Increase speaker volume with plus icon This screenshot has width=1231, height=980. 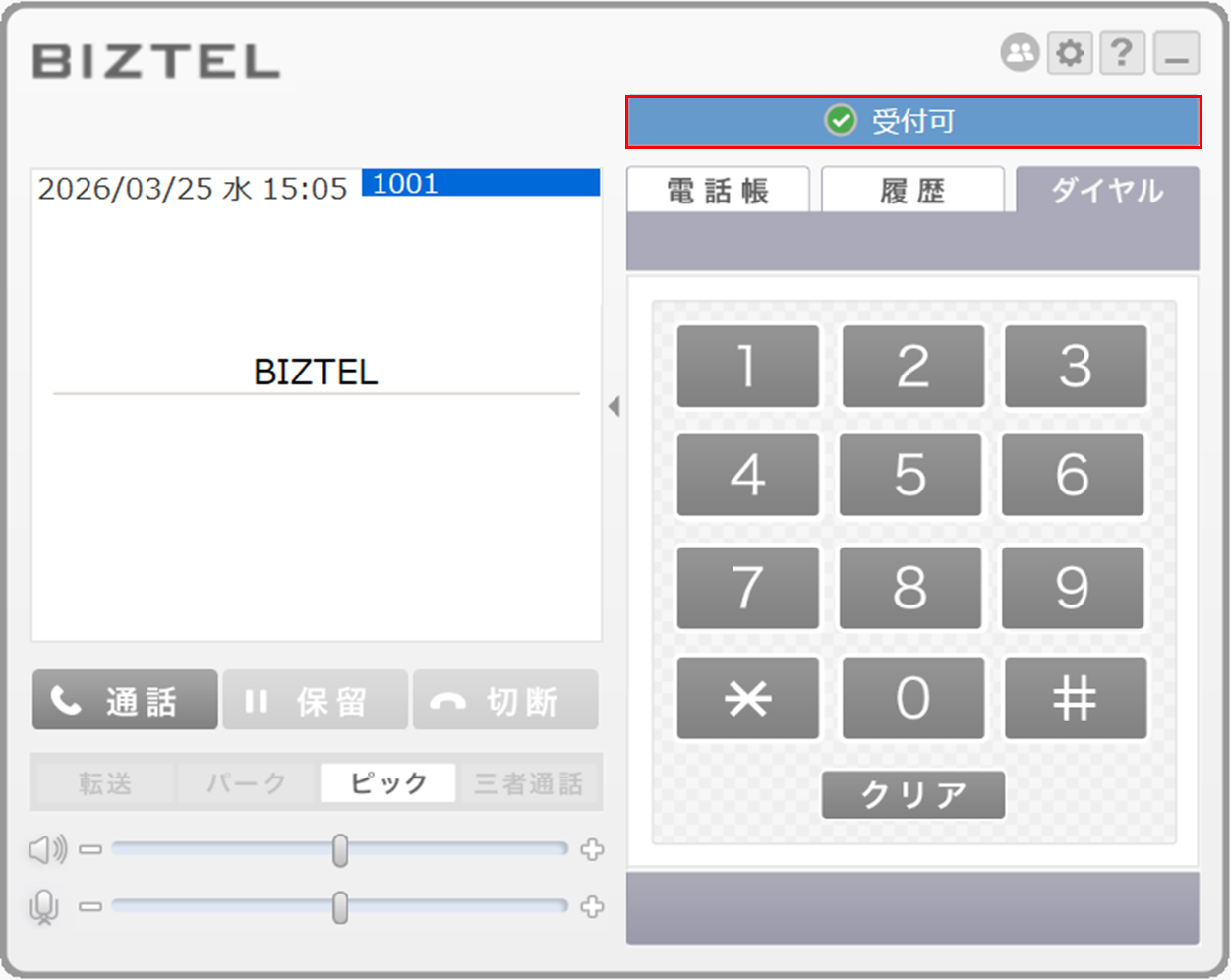coord(592,849)
